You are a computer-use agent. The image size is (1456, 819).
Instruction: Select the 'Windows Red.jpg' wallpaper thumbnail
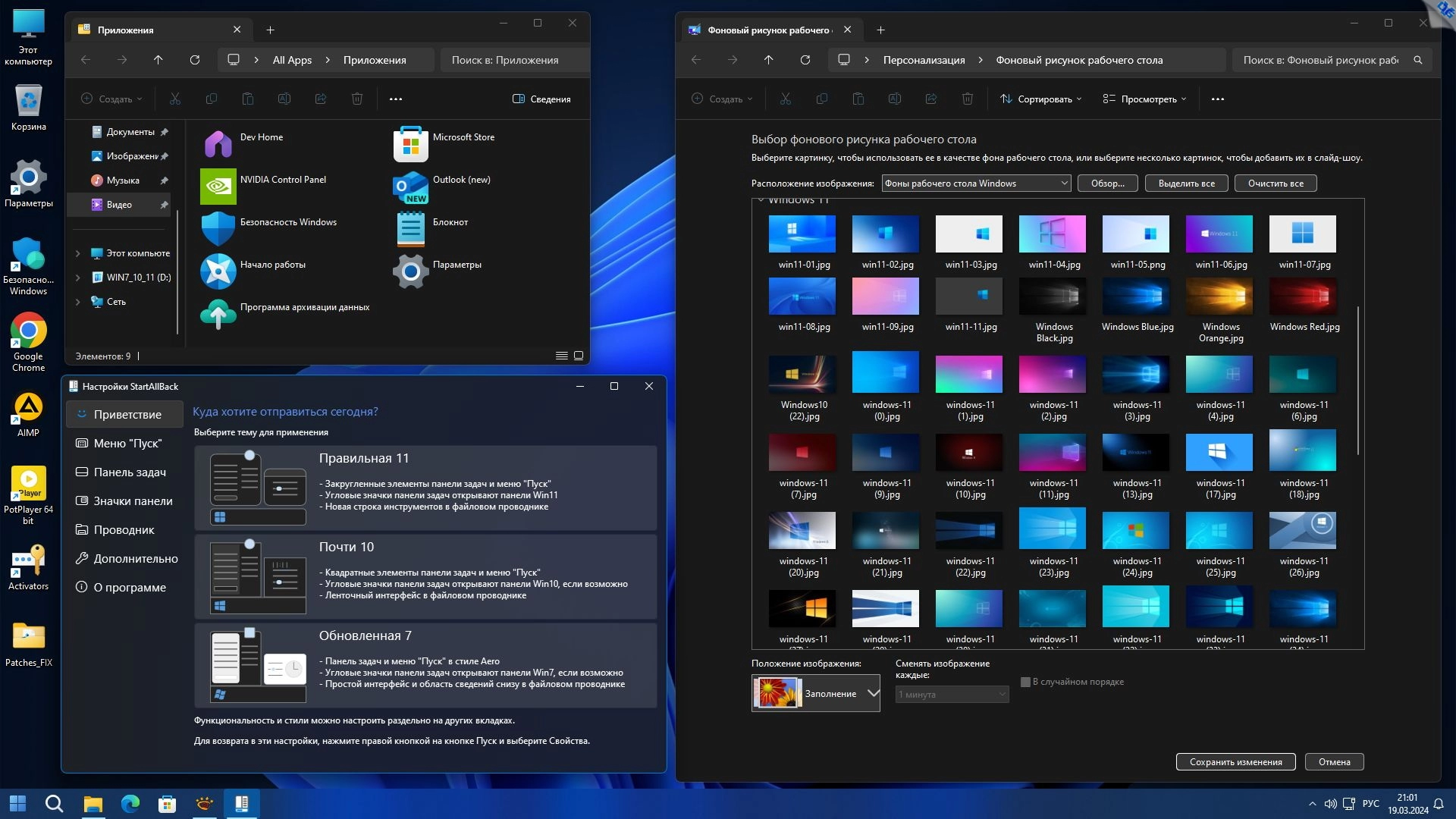(1302, 297)
